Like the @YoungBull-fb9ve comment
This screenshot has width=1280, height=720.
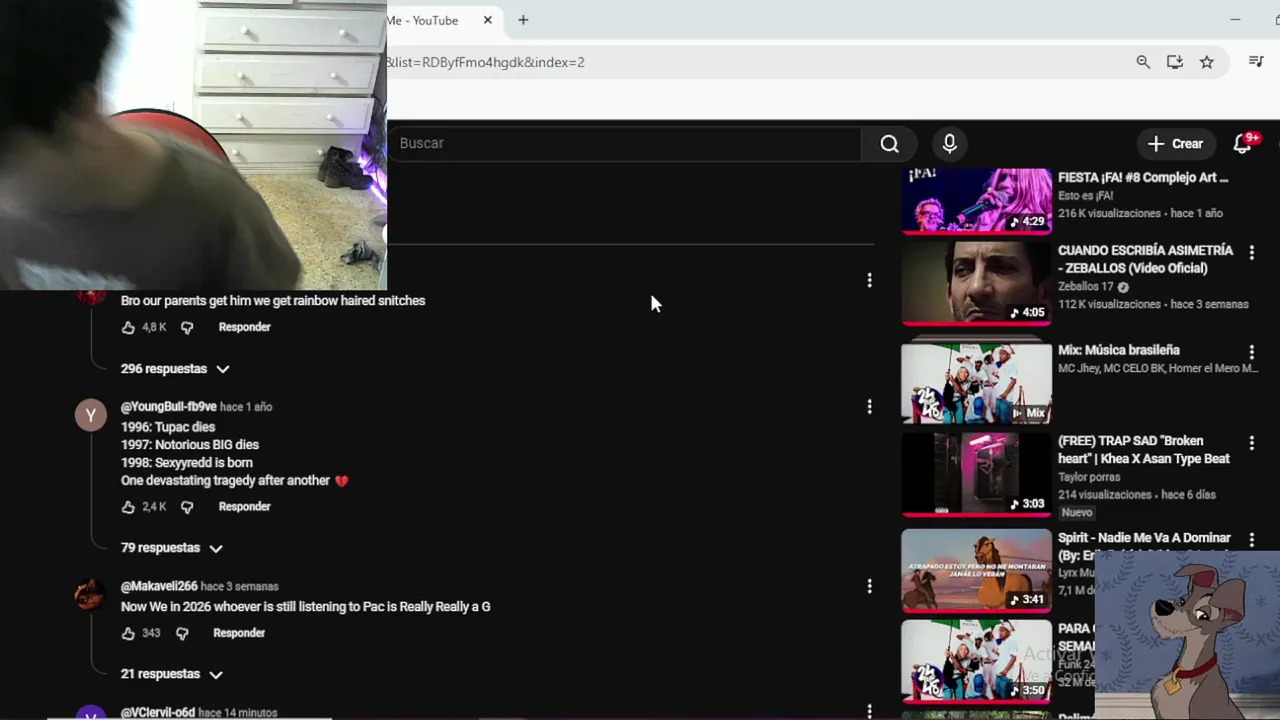[128, 507]
